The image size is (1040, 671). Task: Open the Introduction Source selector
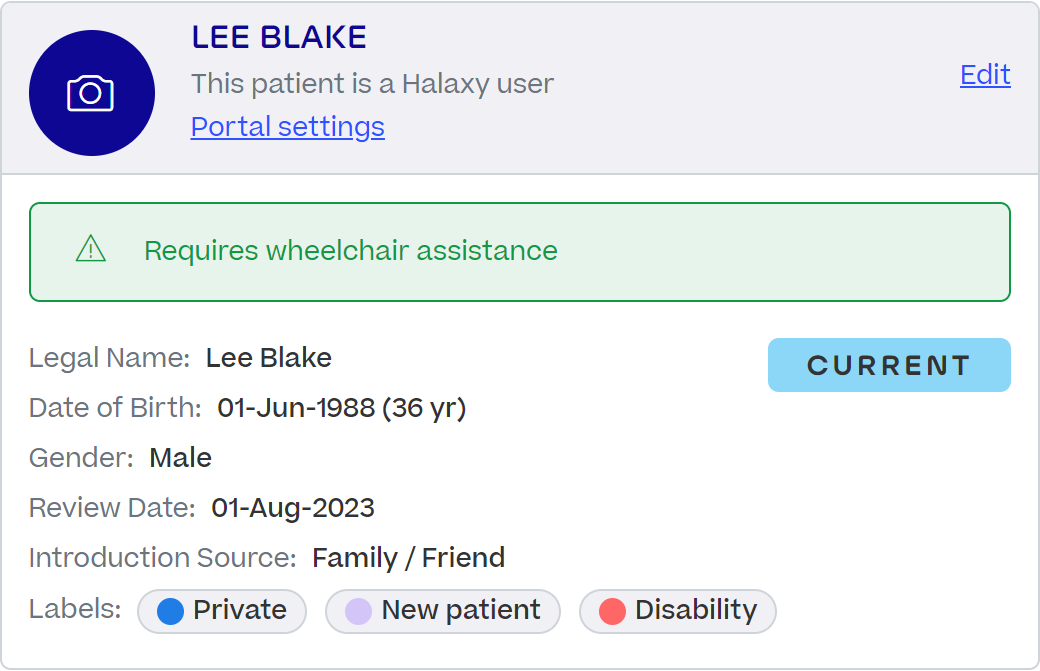tap(408, 557)
